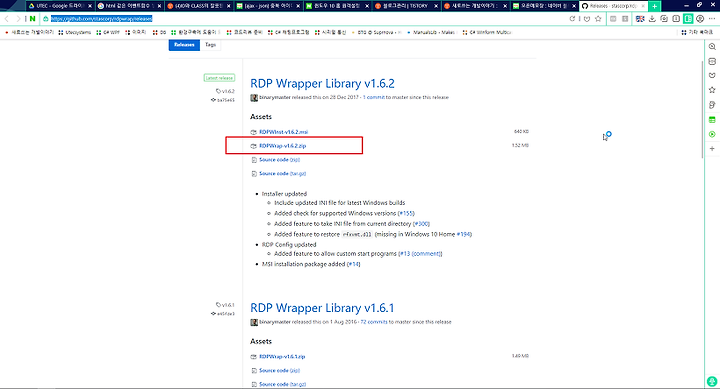Open the user profile icon in toolbar
This screenshot has height=389, width=720.
700,19
